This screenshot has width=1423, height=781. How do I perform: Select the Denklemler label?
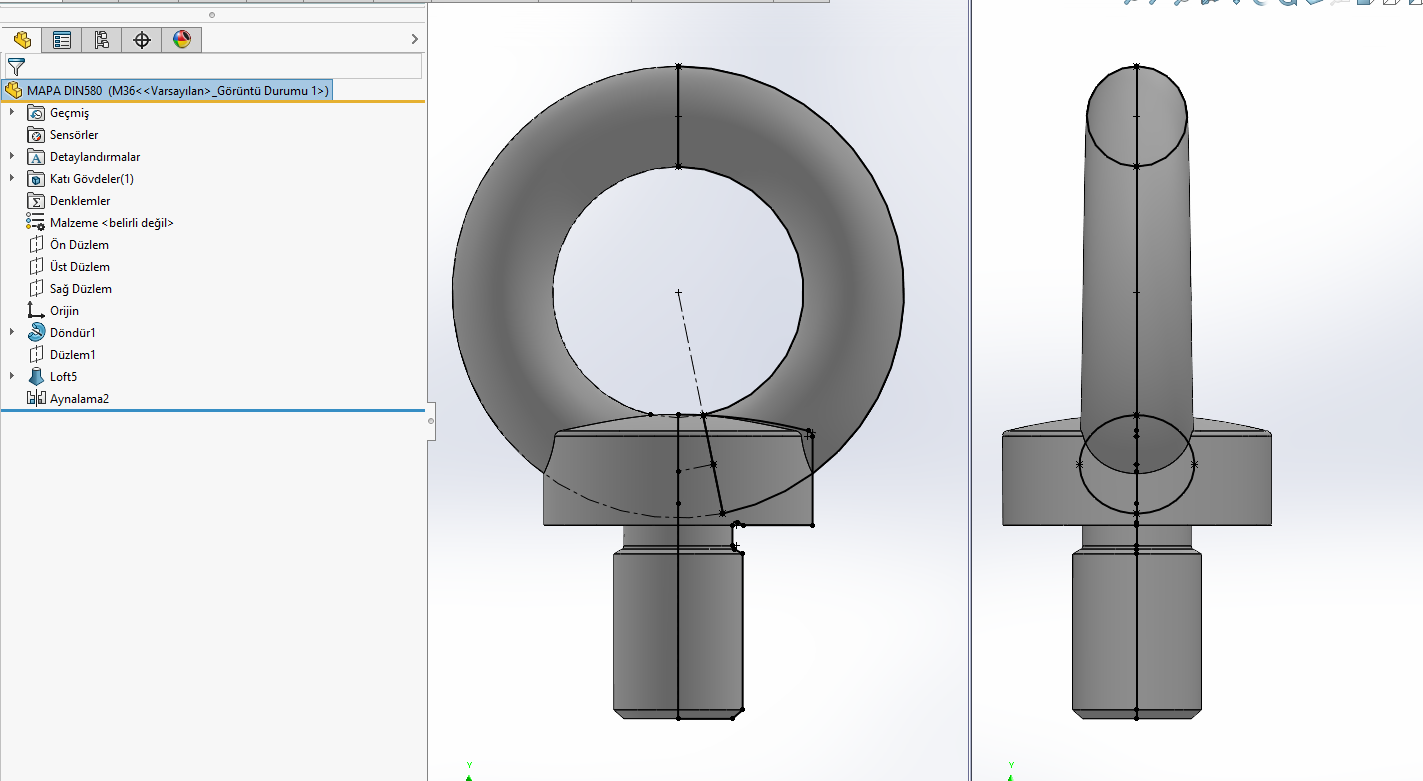[x=80, y=201]
